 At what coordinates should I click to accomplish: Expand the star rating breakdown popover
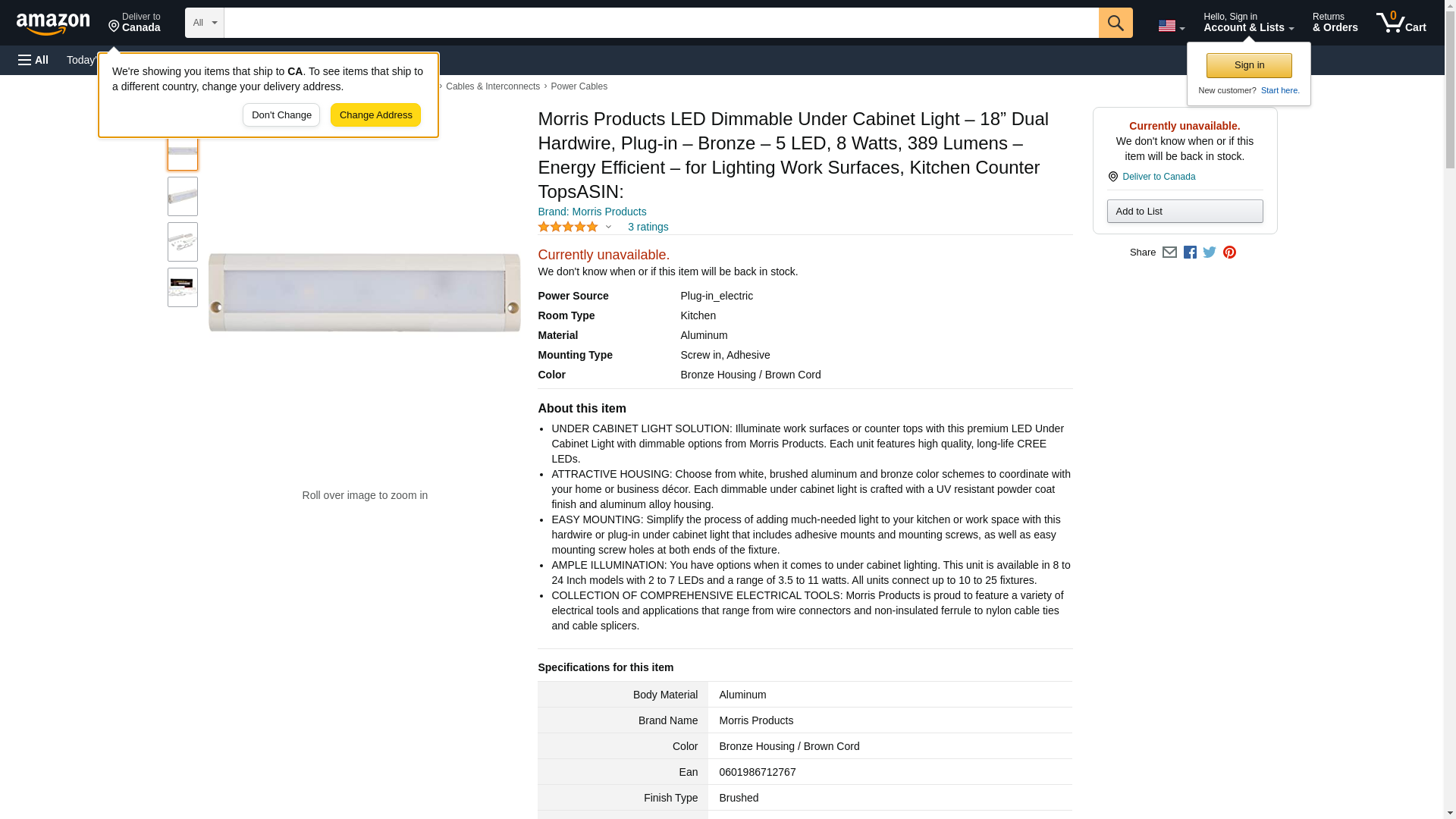[608, 227]
